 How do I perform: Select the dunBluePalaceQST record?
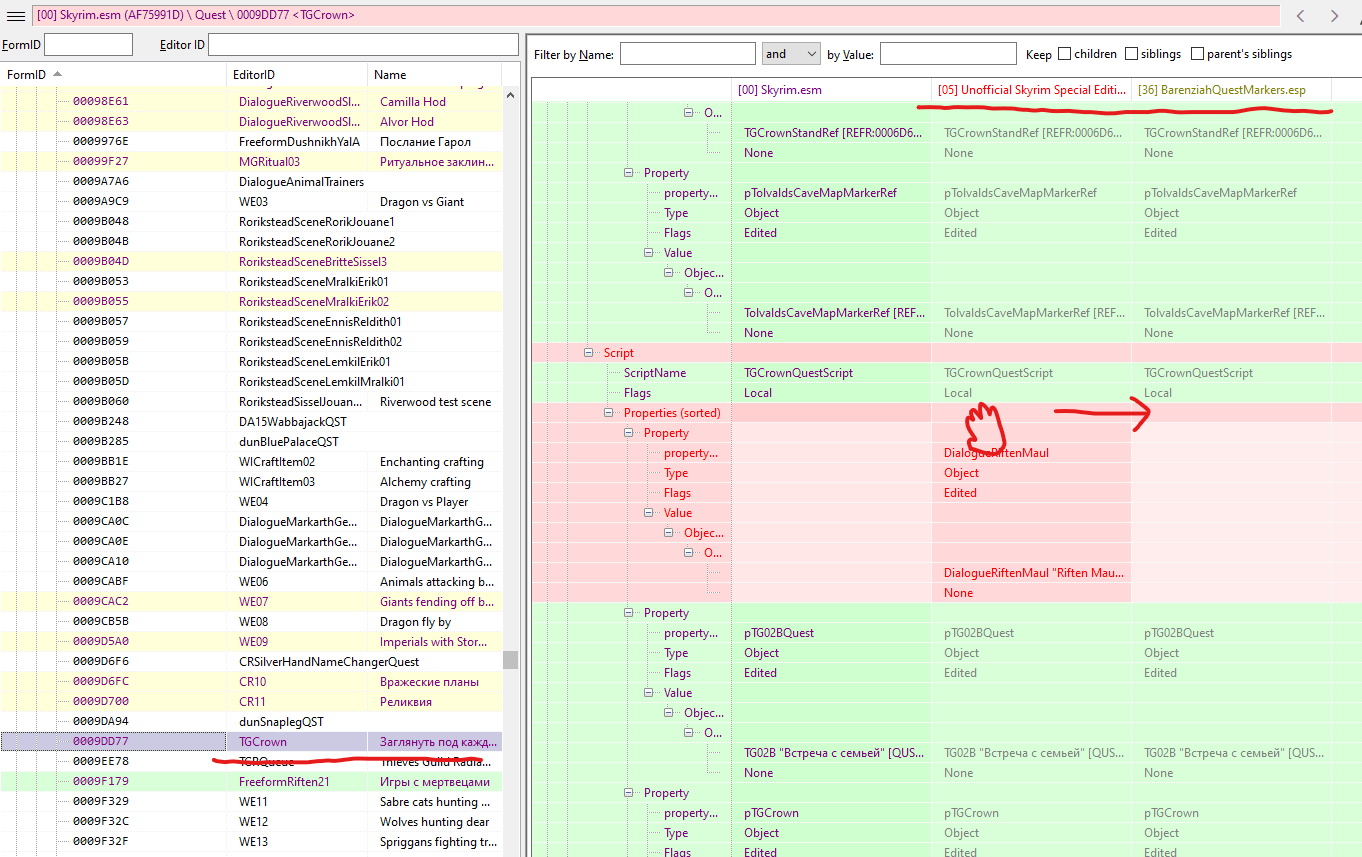[x=251, y=442]
